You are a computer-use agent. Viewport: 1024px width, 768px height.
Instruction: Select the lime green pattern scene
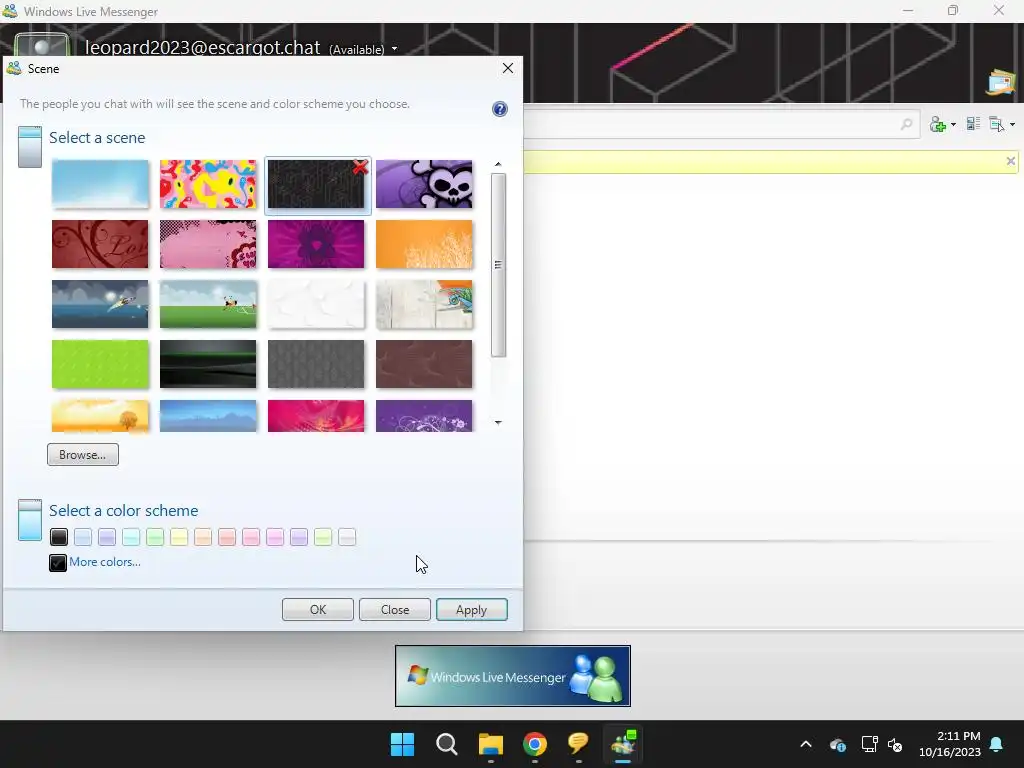pos(100,364)
